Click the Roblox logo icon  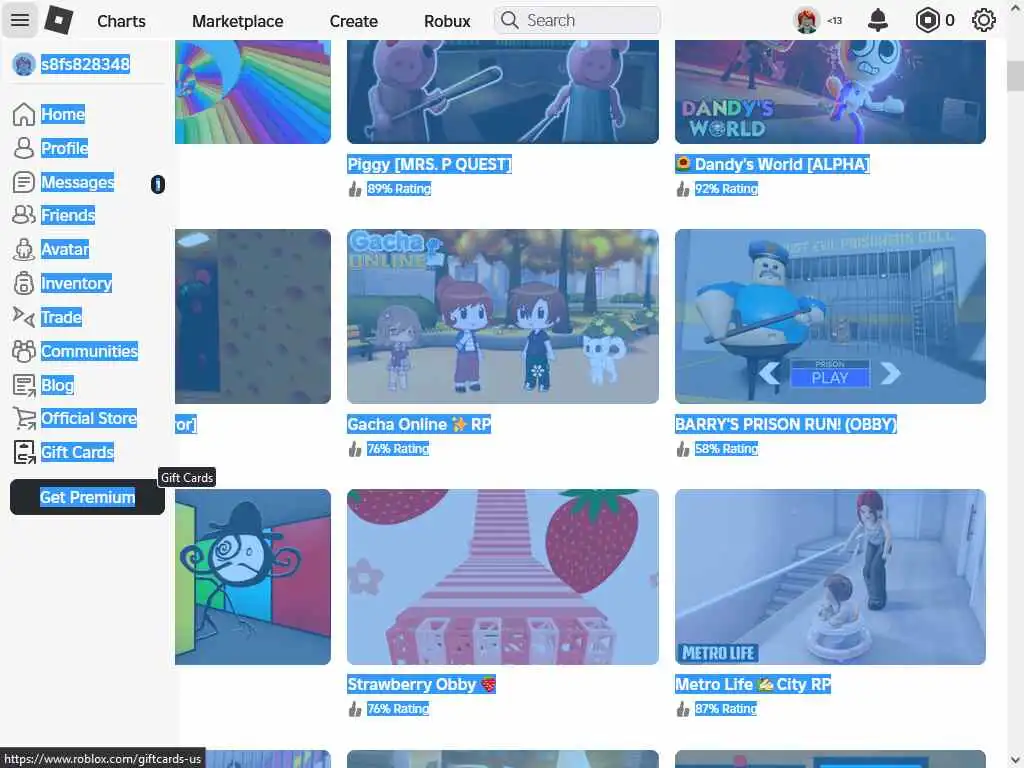(x=59, y=20)
